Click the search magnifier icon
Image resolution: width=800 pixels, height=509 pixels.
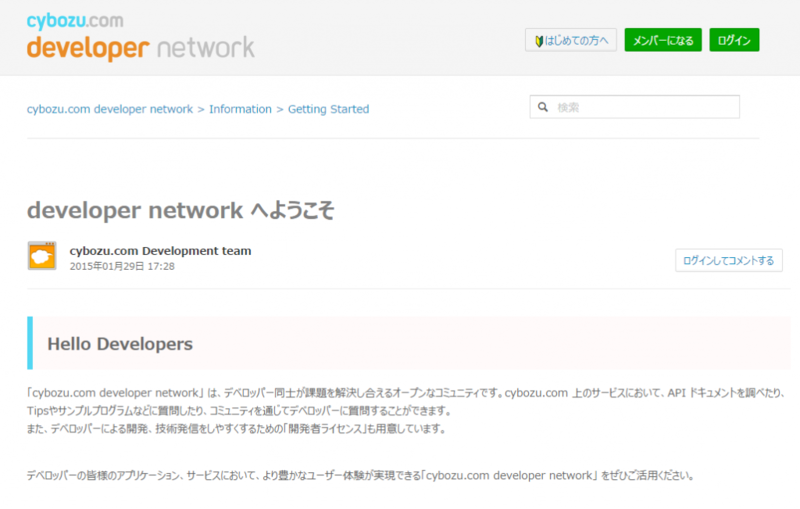click(543, 107)
